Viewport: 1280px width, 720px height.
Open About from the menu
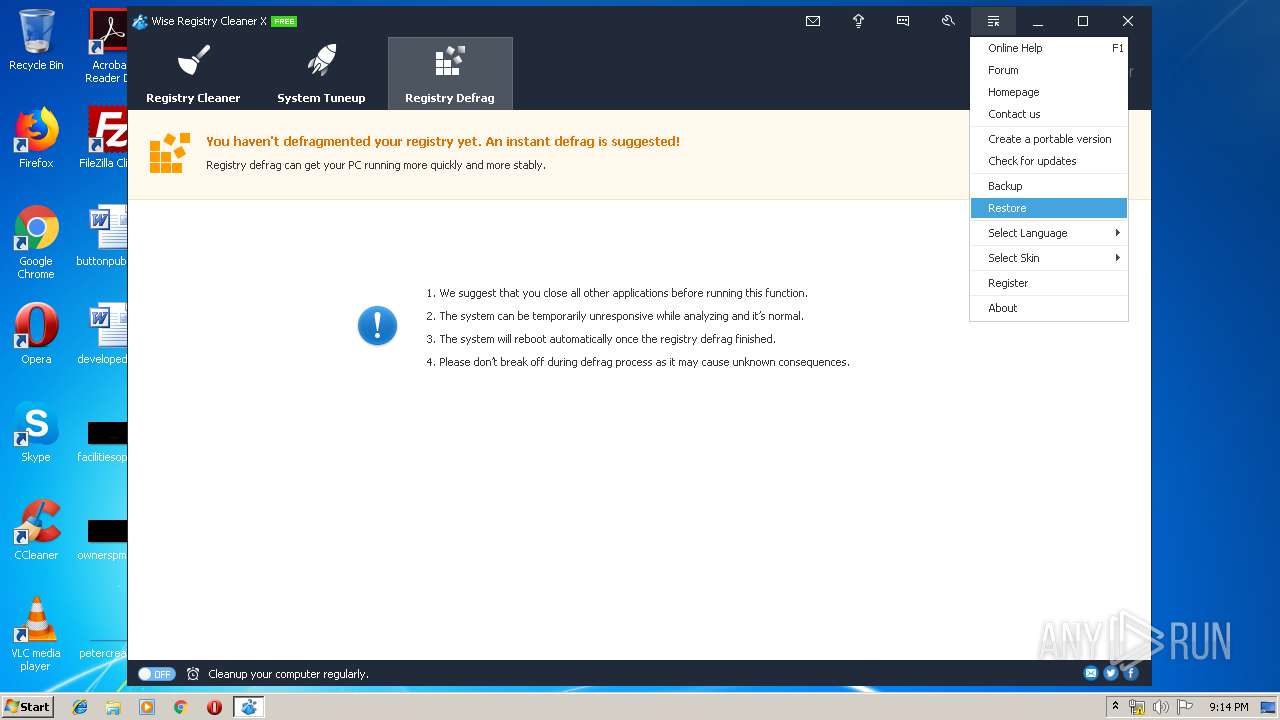[1049, 308]
